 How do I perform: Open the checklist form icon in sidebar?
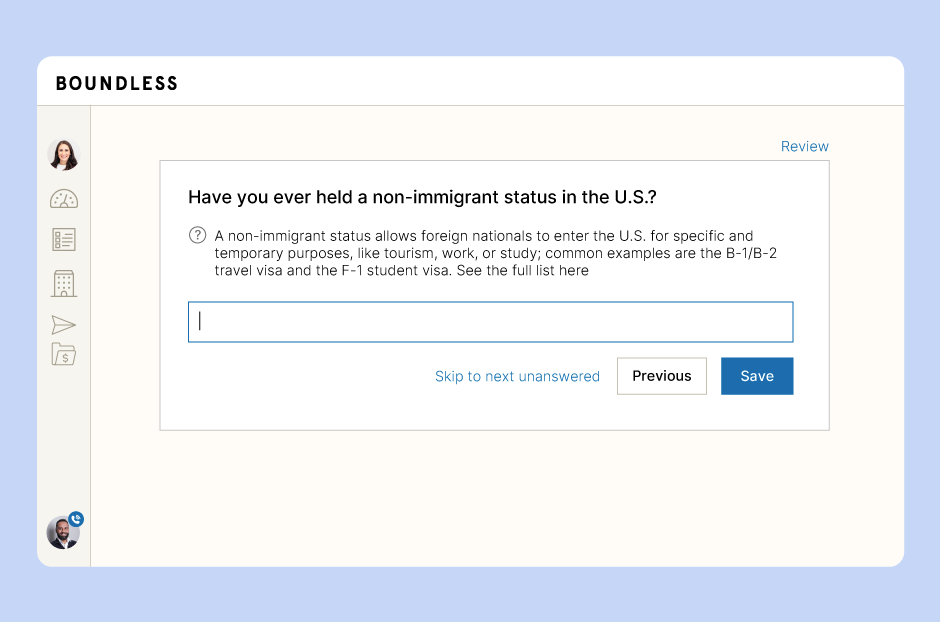pyautogui.click(x=64, y=240)
